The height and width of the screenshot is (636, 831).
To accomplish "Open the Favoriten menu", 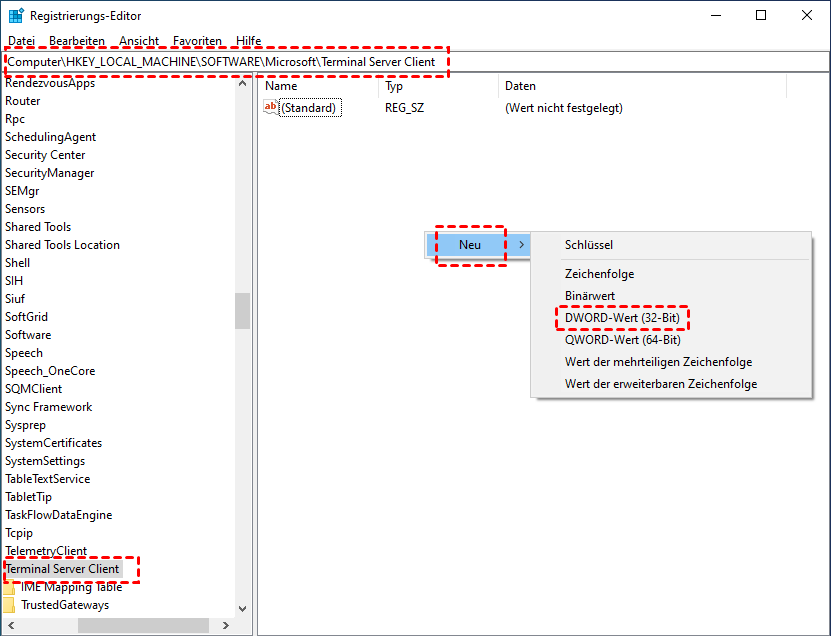I will (x=197, y=41).
